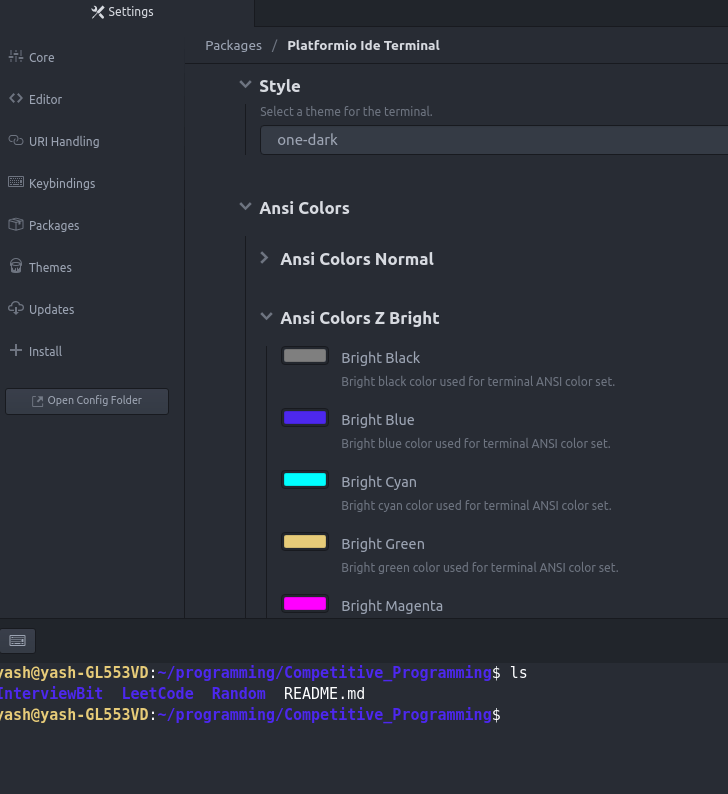Click the Install plus icon
Screen dimensions: 728x794
pos(15,351)
